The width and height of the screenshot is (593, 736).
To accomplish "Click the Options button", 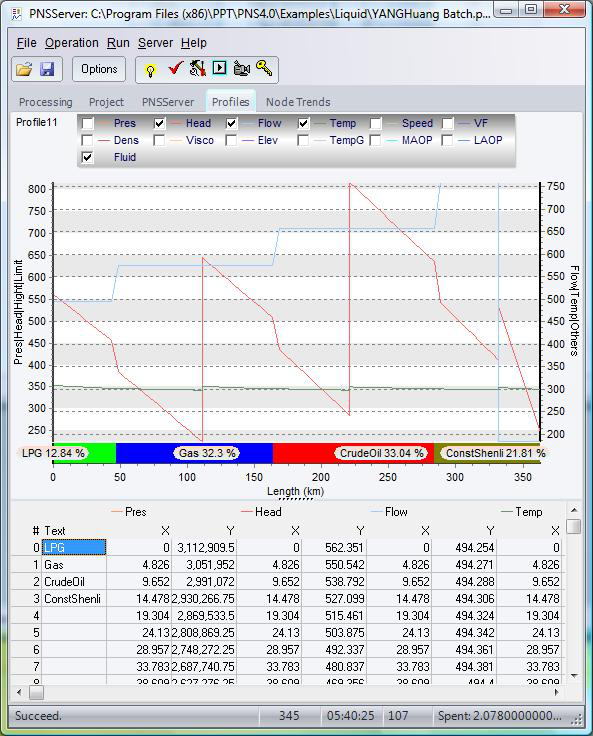I will pyautogui.click(x=99, y=69).
